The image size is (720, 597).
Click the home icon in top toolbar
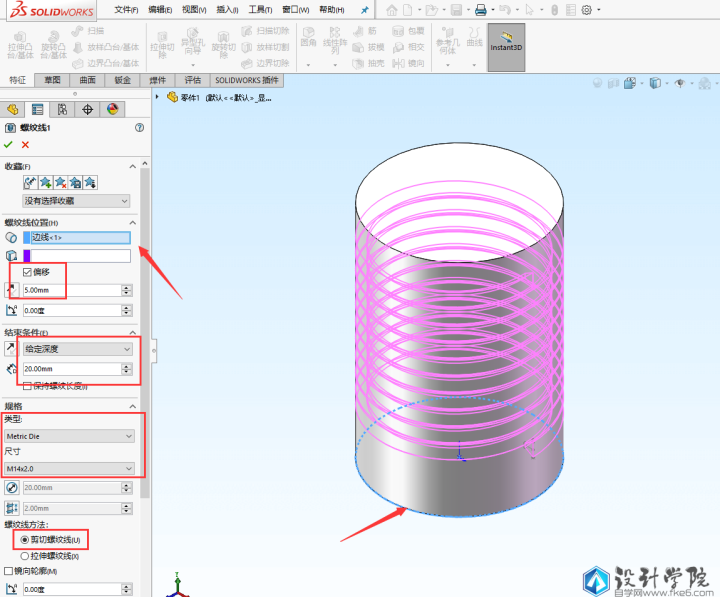click(x=392, y=10)
